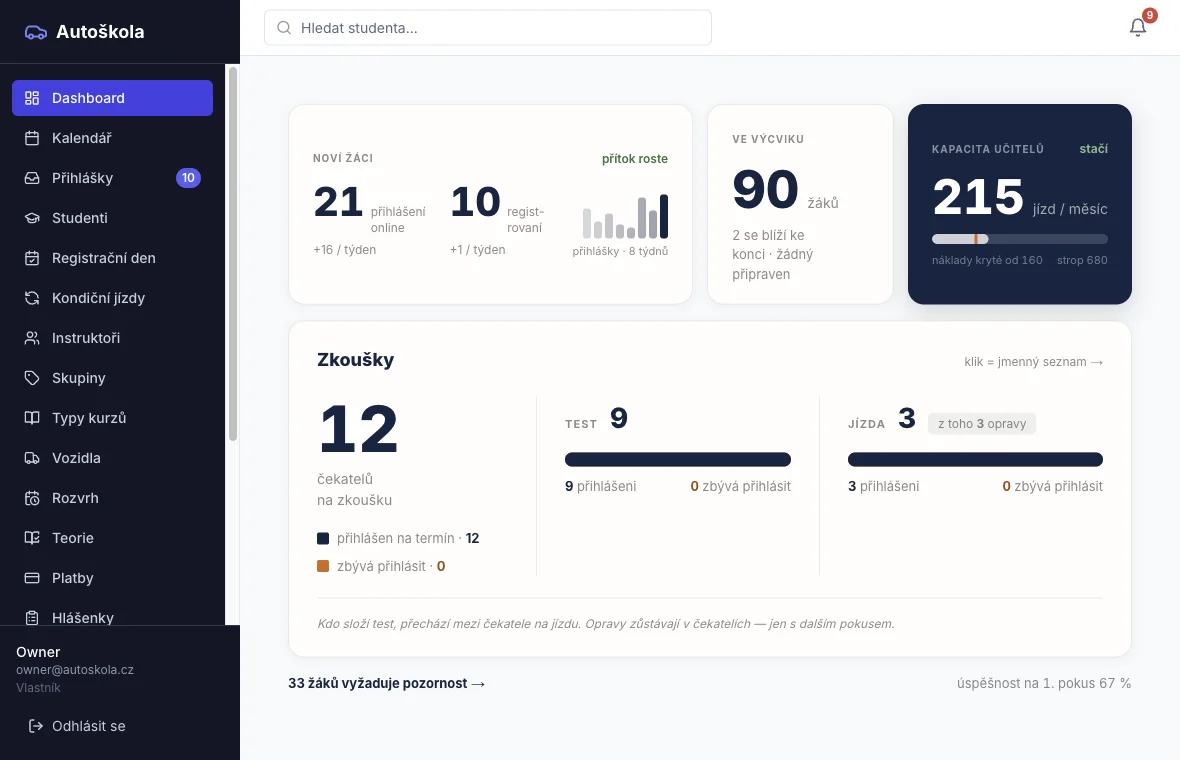1180x760 pixels.
Task: Click the owner@autoskola.cz email text
Action: (75, 670)
